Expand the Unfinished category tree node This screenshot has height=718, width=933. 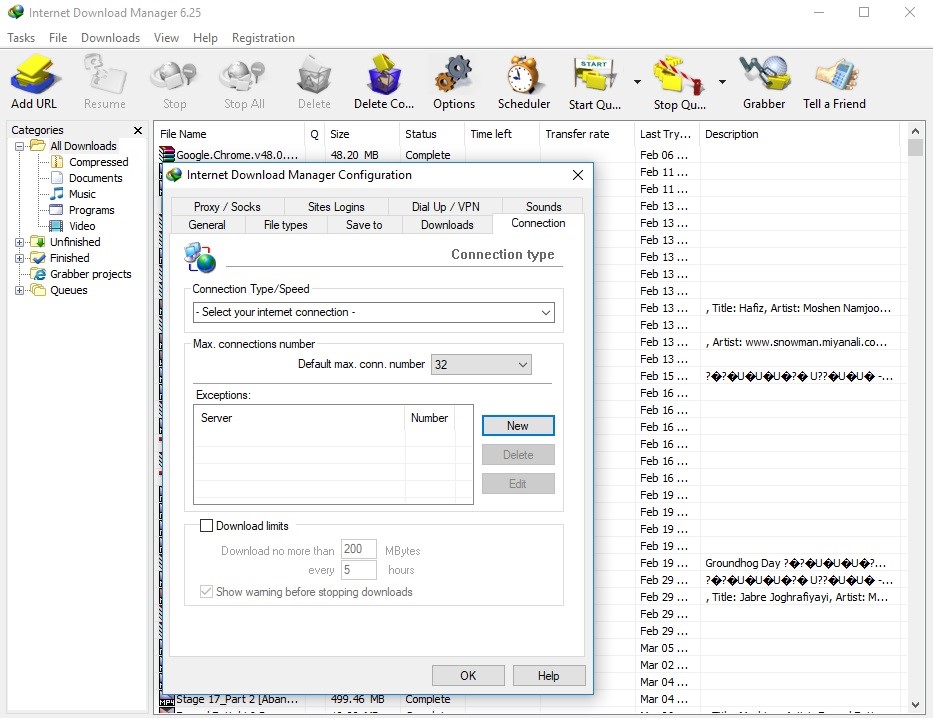coord(20,242)
